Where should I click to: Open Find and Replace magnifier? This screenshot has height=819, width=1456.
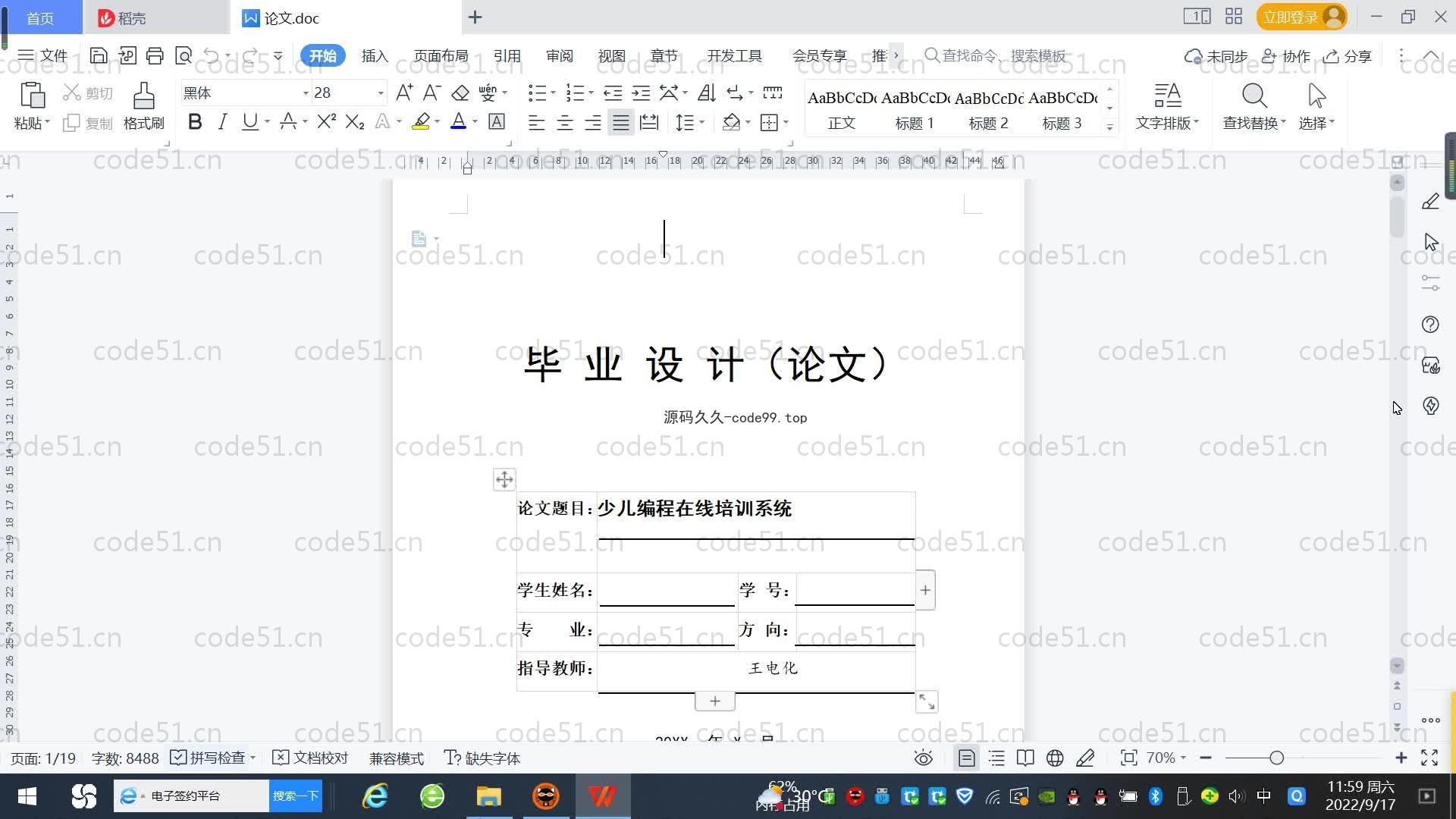coord(1254,96)
